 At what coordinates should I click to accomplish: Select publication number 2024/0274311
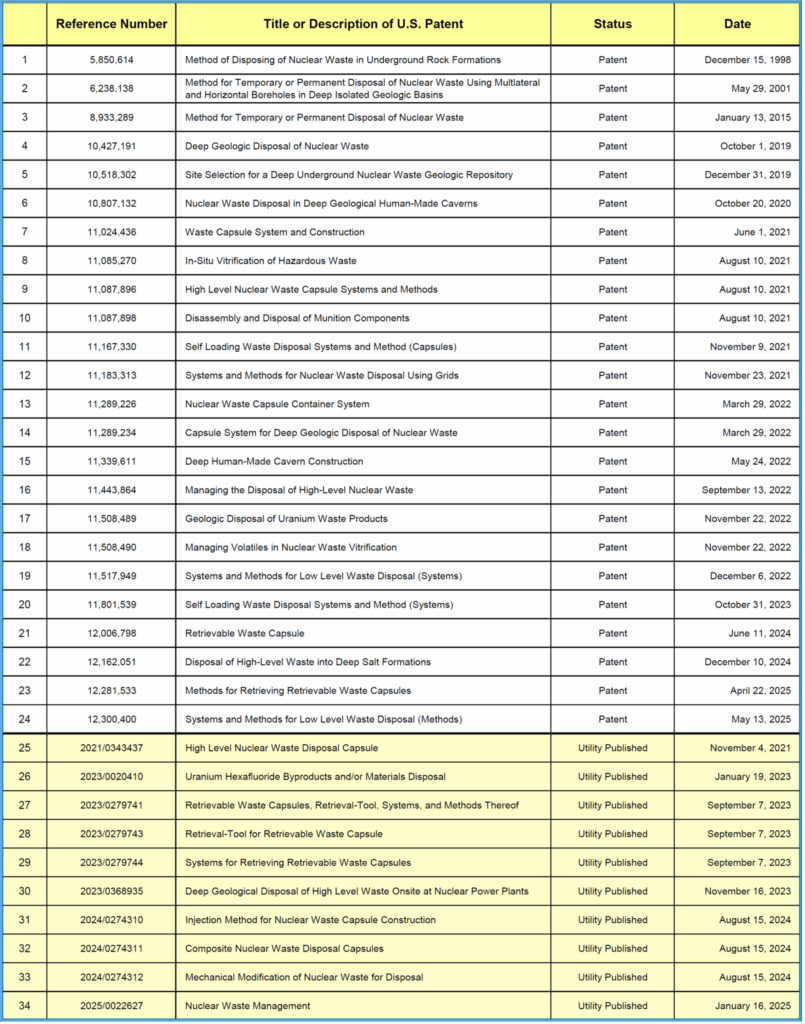tap(112, 949)
